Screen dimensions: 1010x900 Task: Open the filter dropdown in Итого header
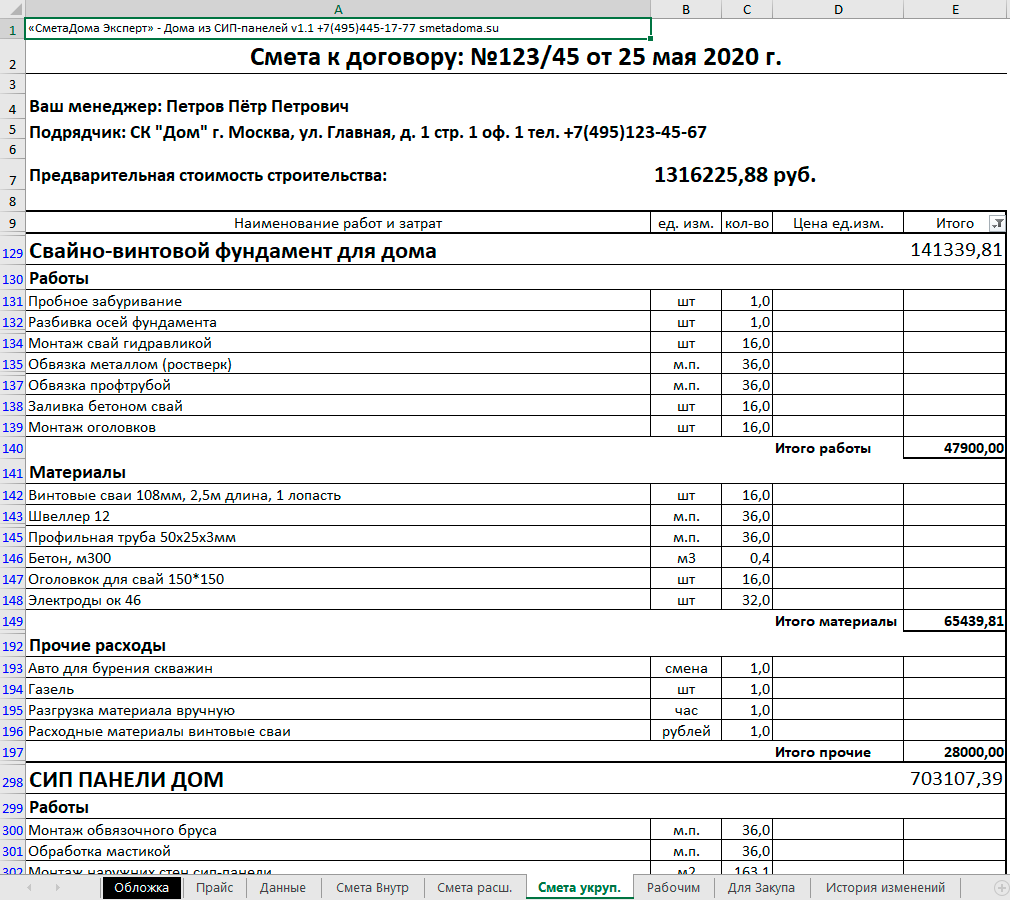[997, 224]
